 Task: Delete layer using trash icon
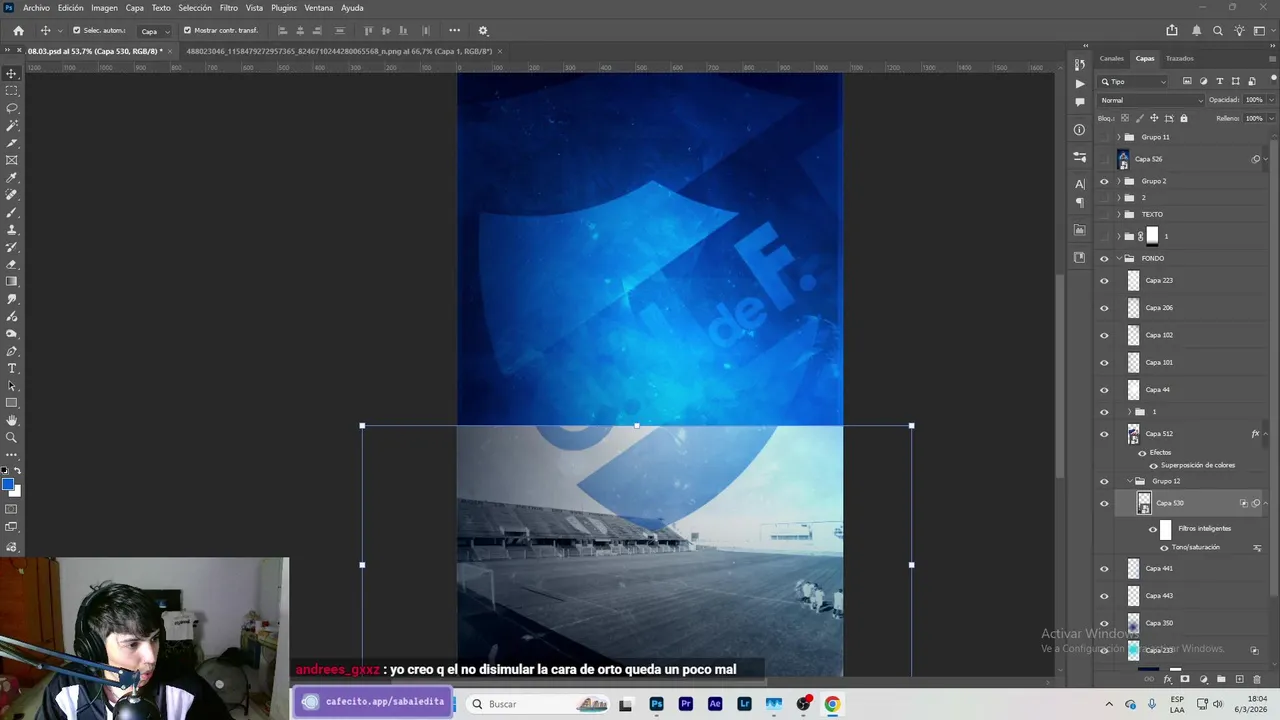click(x=1257, y=679)
